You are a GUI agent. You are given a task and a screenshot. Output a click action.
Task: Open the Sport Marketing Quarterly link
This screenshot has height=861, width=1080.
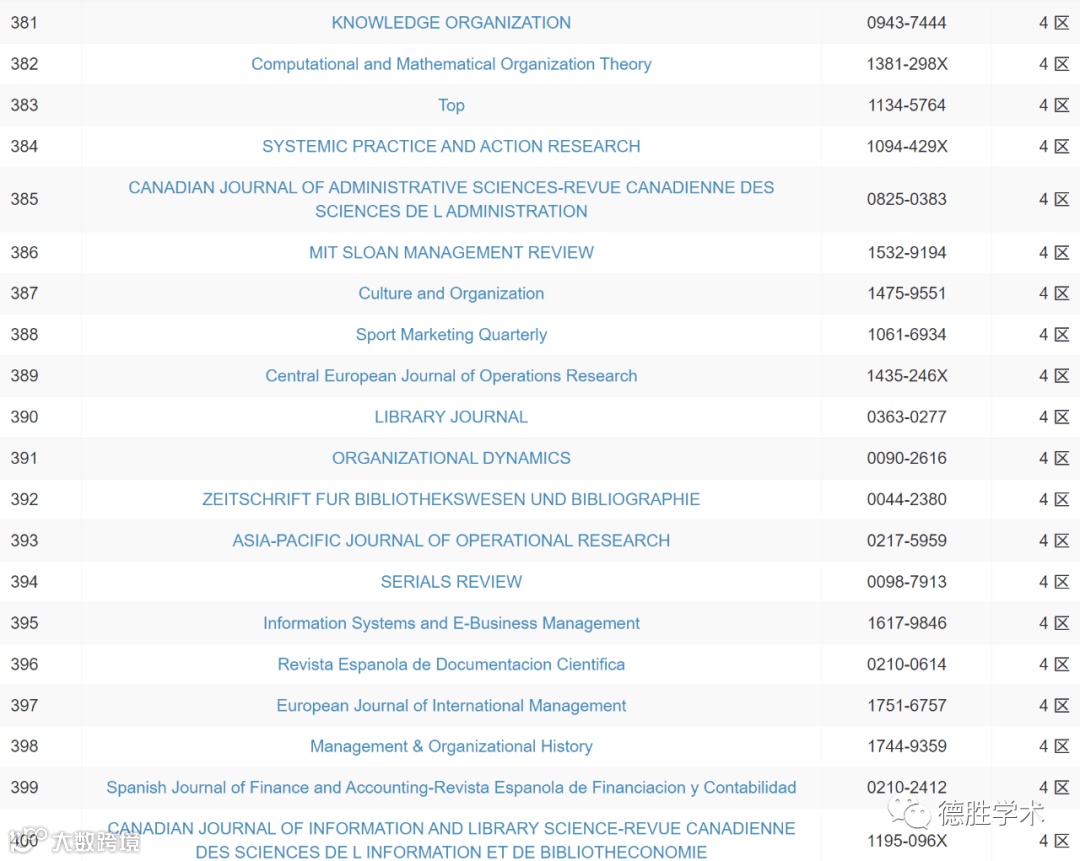click(451, 335)
